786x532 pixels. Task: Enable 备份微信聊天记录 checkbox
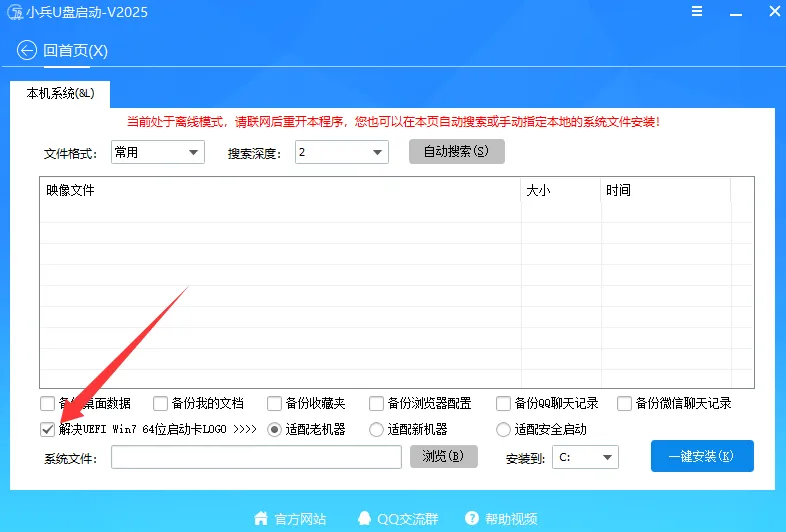click(x=624, y=403)
